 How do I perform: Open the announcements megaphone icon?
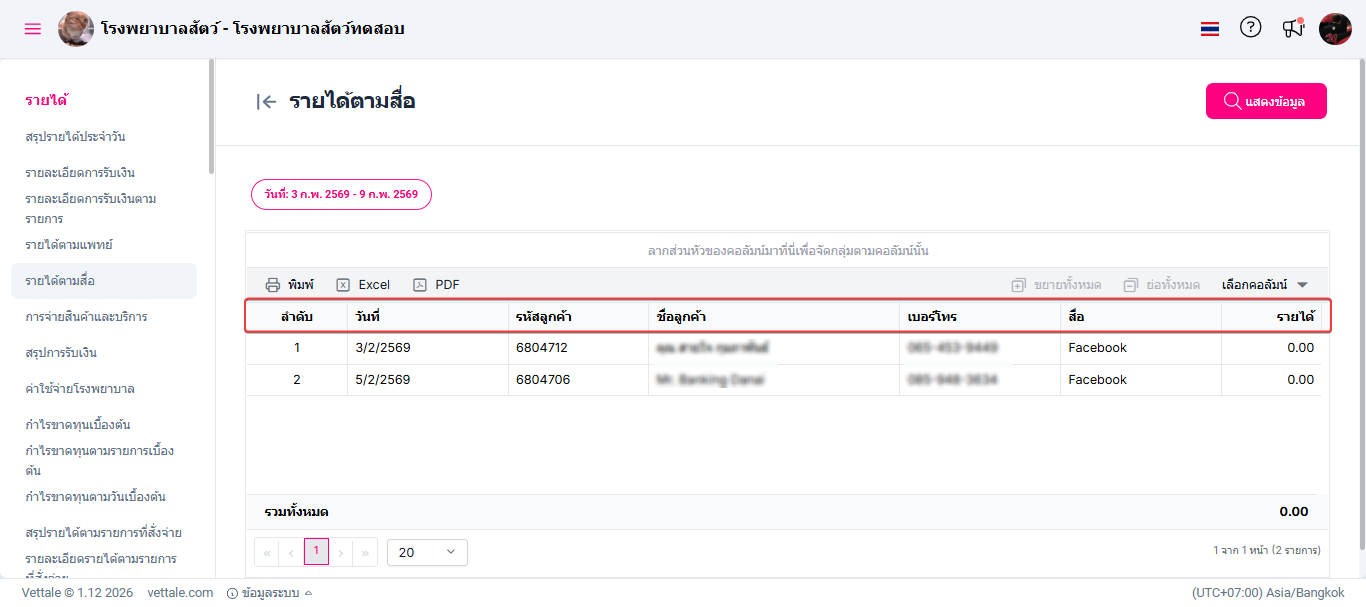coord(1293,29)
